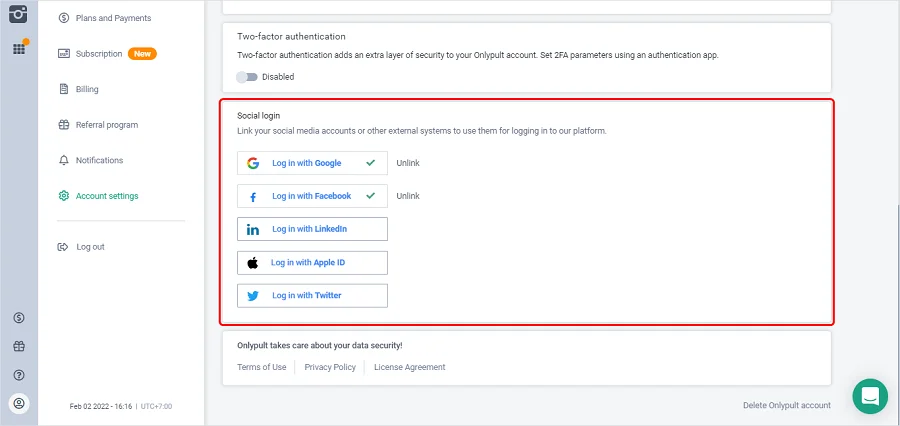Click the Onlypult camera logo icon
The image size is (900, 426).
click(19, 14)
